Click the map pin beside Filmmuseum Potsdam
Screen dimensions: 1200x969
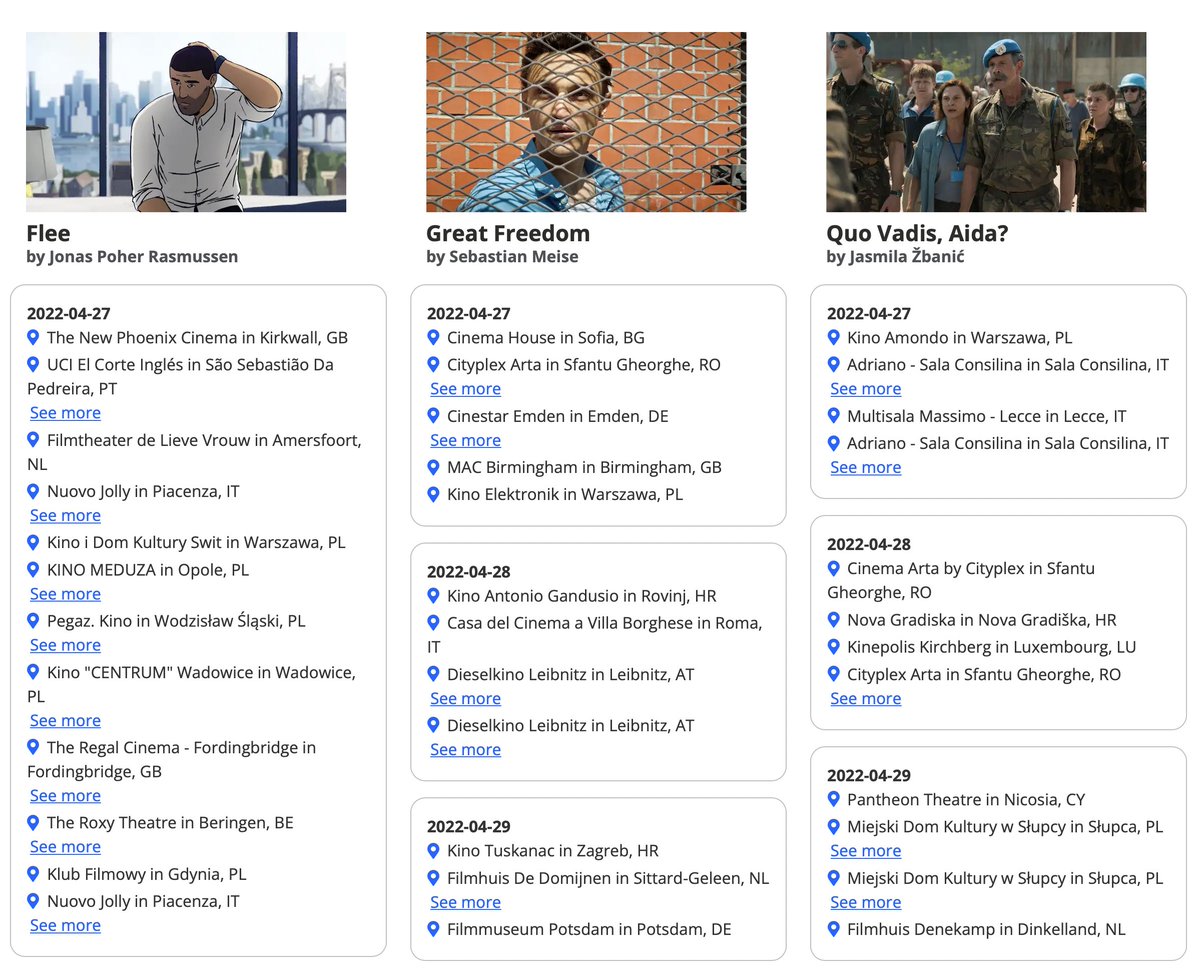point(433,929)
